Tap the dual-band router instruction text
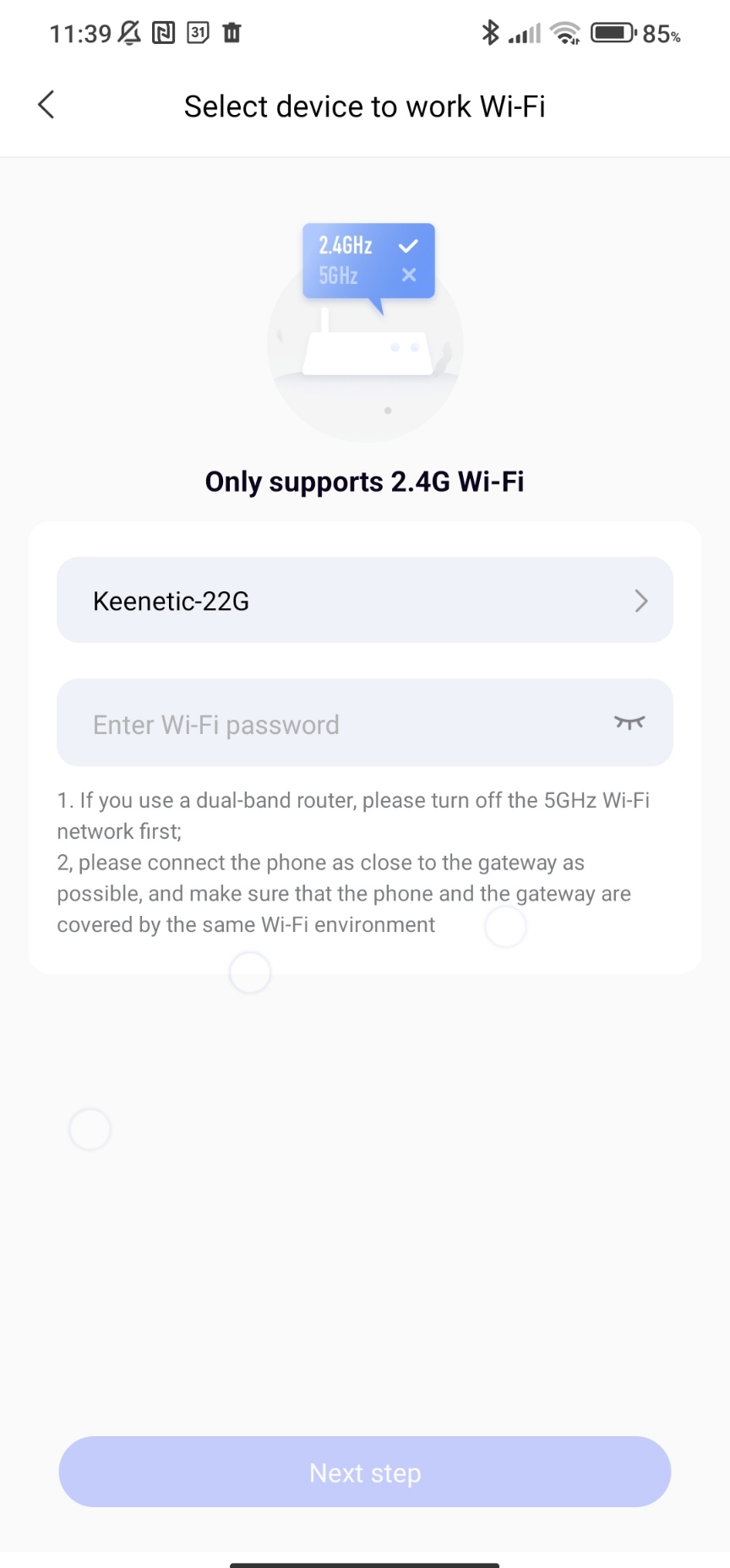This screenshot has width=730, height=1568. pos(353,815)
